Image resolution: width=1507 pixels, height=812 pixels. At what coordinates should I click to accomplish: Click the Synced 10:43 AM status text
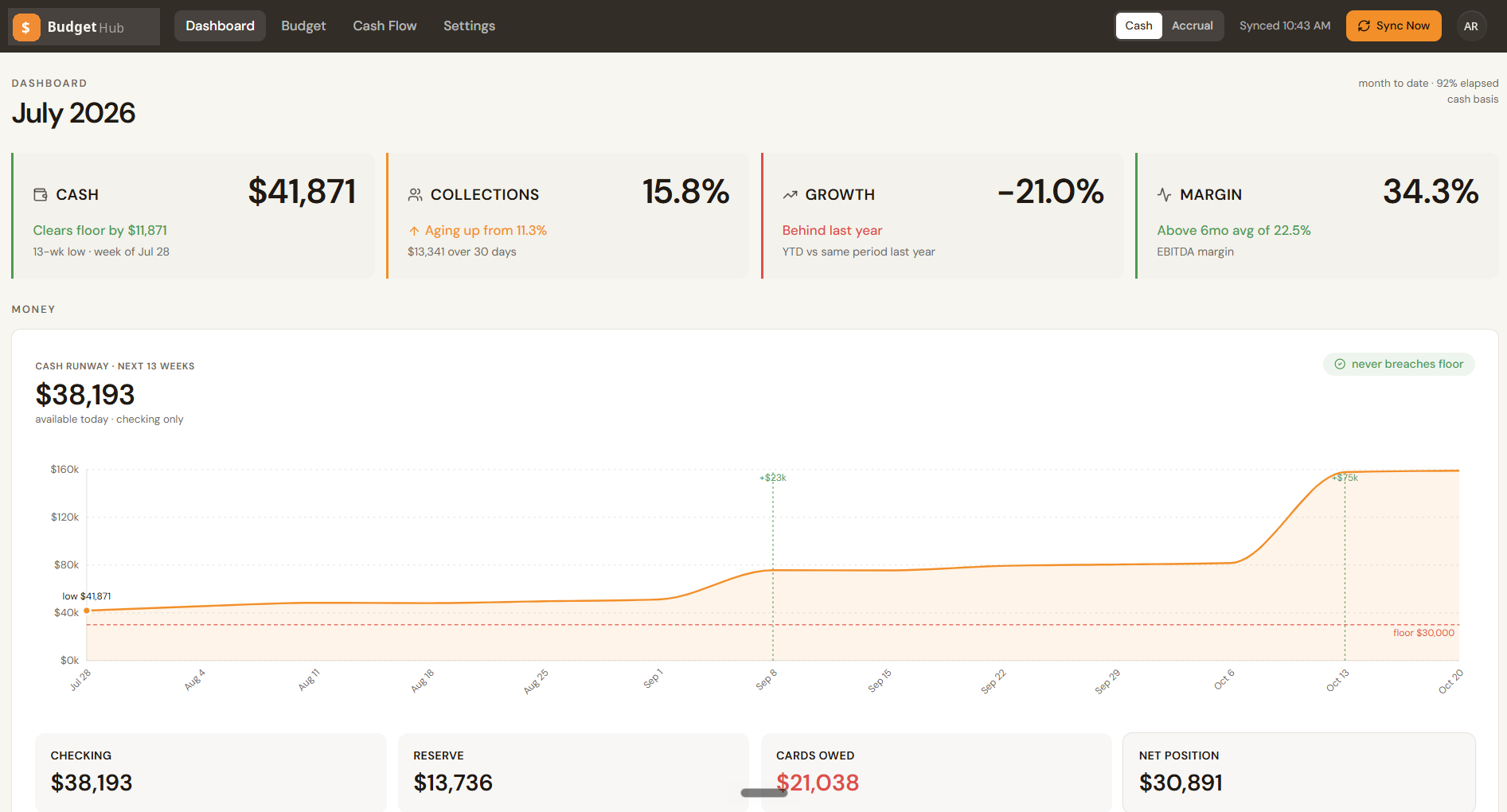1285,25
